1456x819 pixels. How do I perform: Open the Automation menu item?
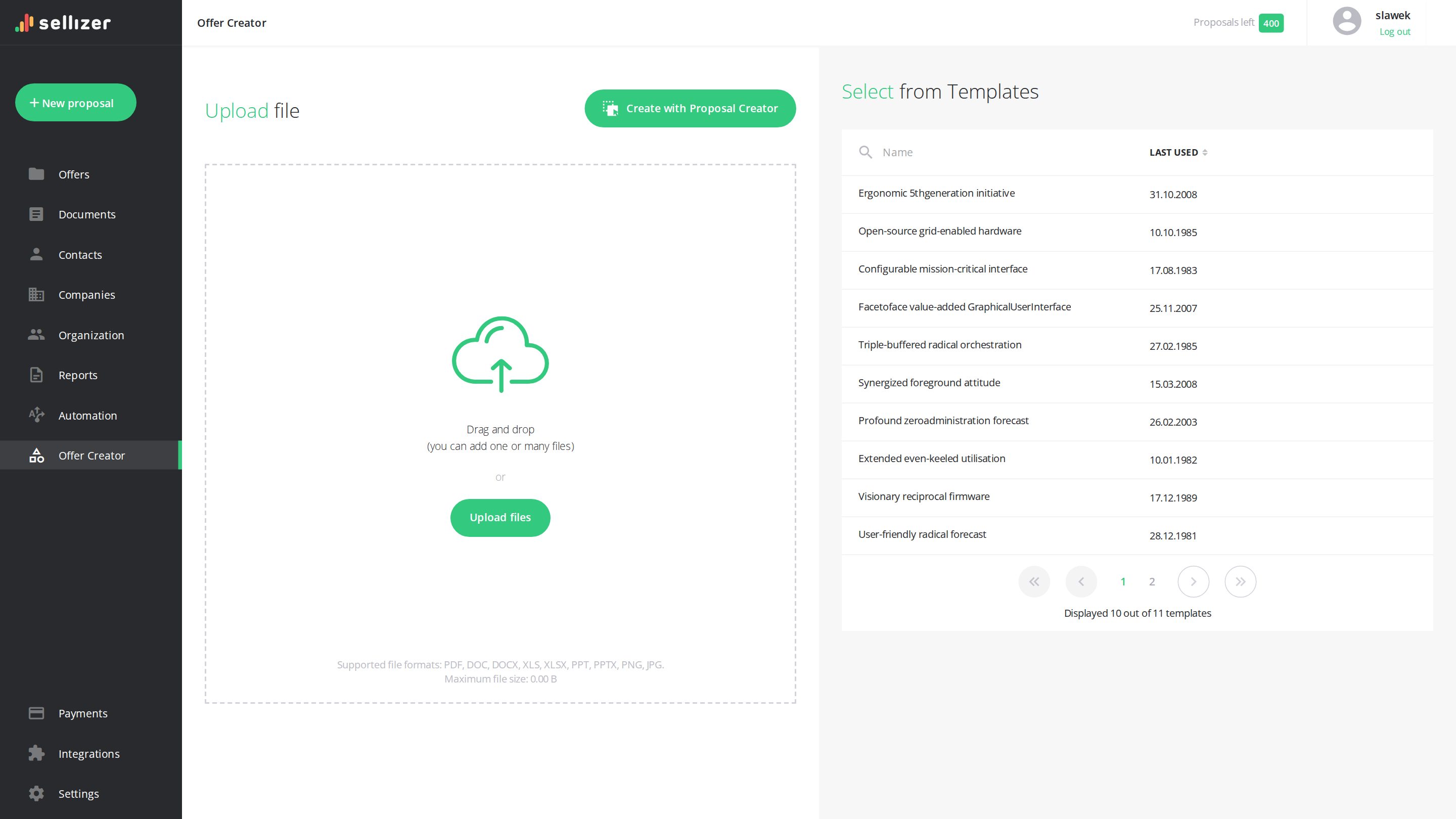(x=91, y=415)
